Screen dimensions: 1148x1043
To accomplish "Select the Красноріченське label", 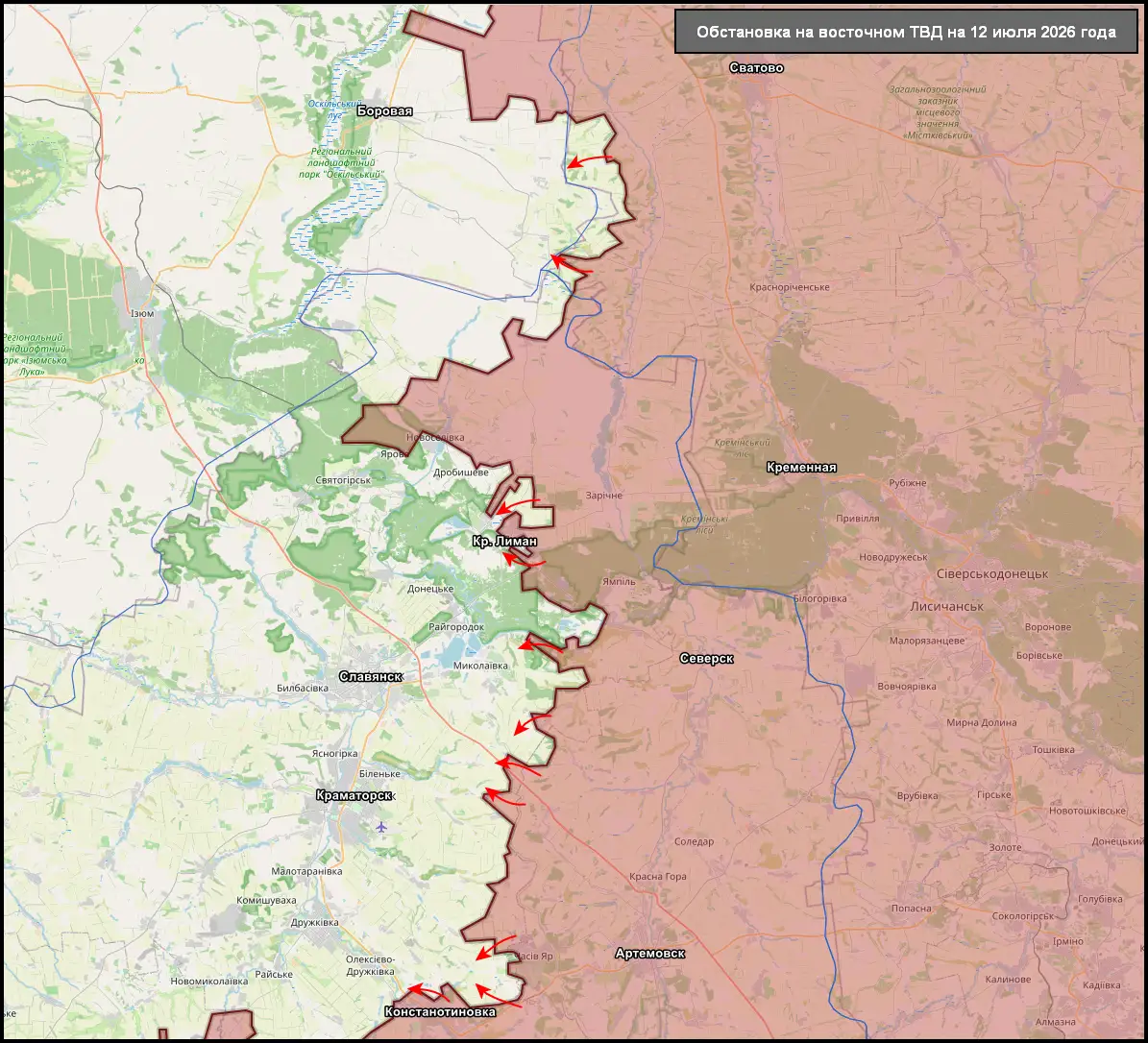I will pos(790,288).
